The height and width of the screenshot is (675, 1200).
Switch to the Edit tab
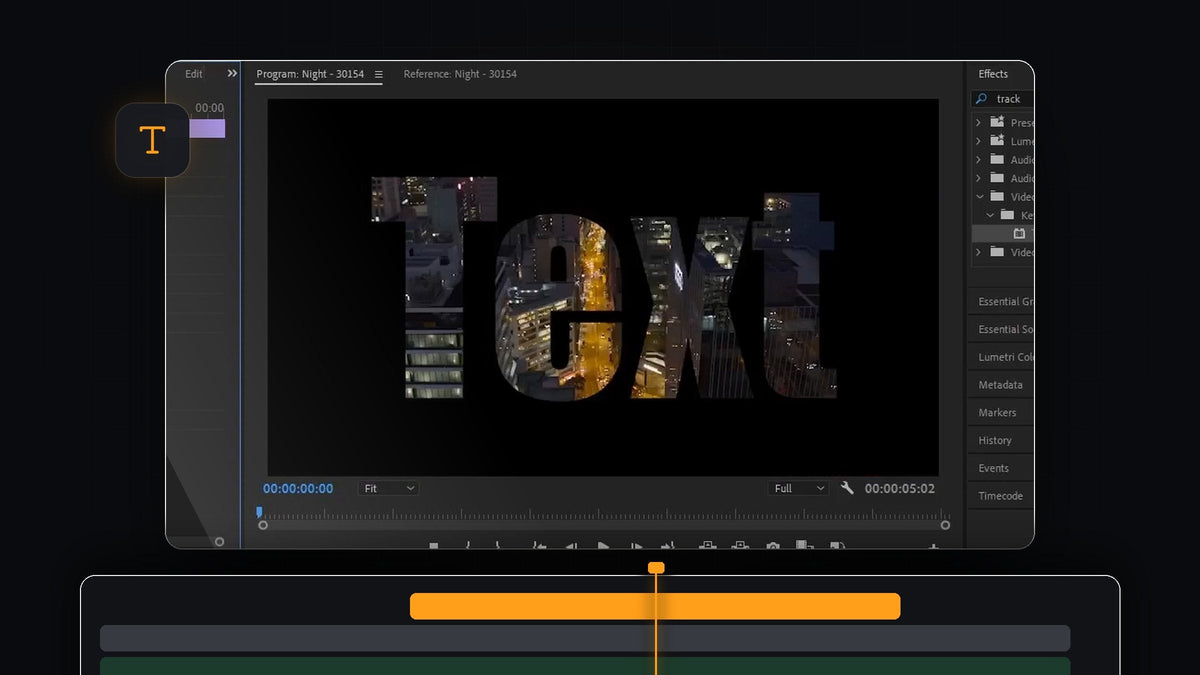194,74
